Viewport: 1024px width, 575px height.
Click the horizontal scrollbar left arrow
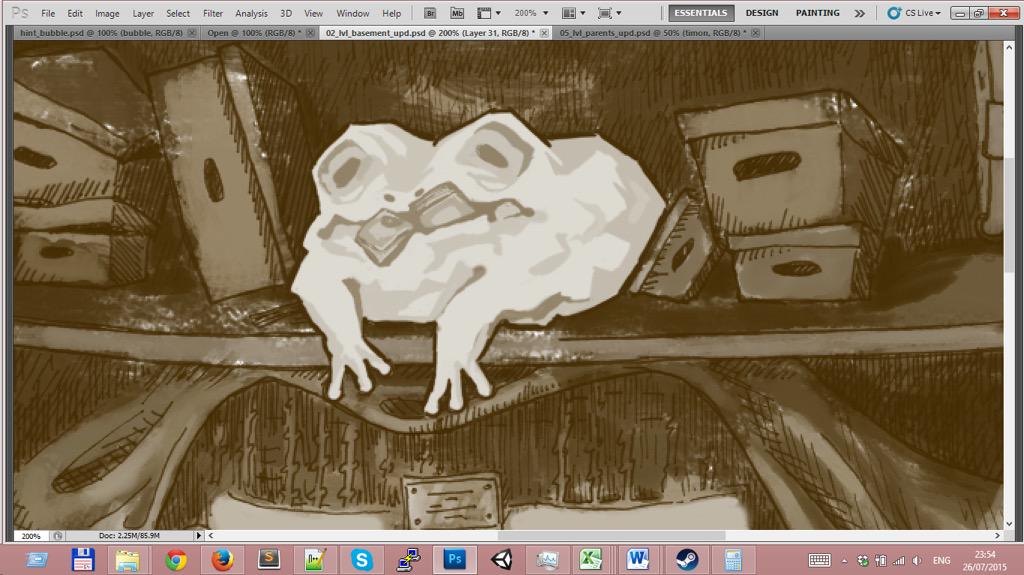[210, 536]
